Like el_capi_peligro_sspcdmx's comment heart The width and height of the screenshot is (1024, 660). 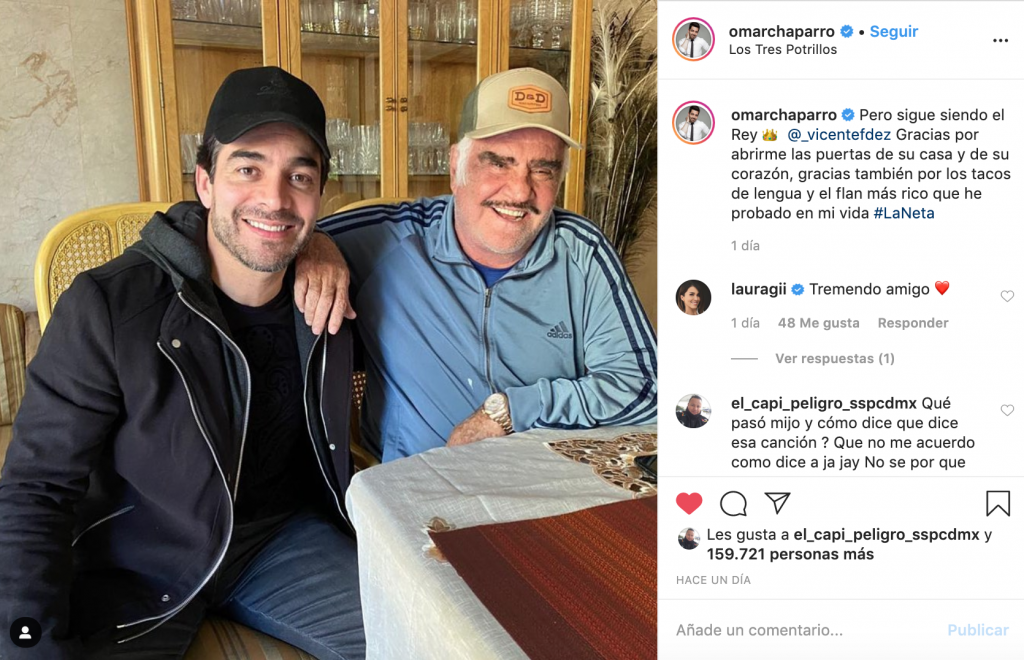(x=1007, y=410)
